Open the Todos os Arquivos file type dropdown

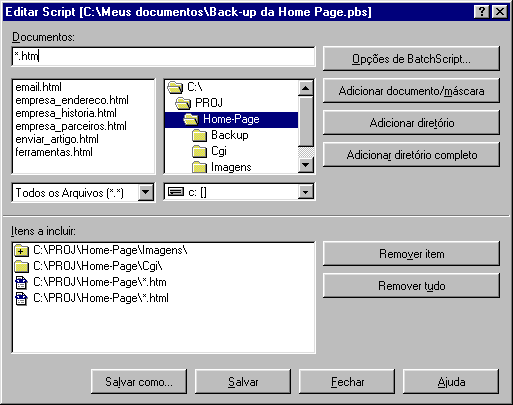coord(146,192)
